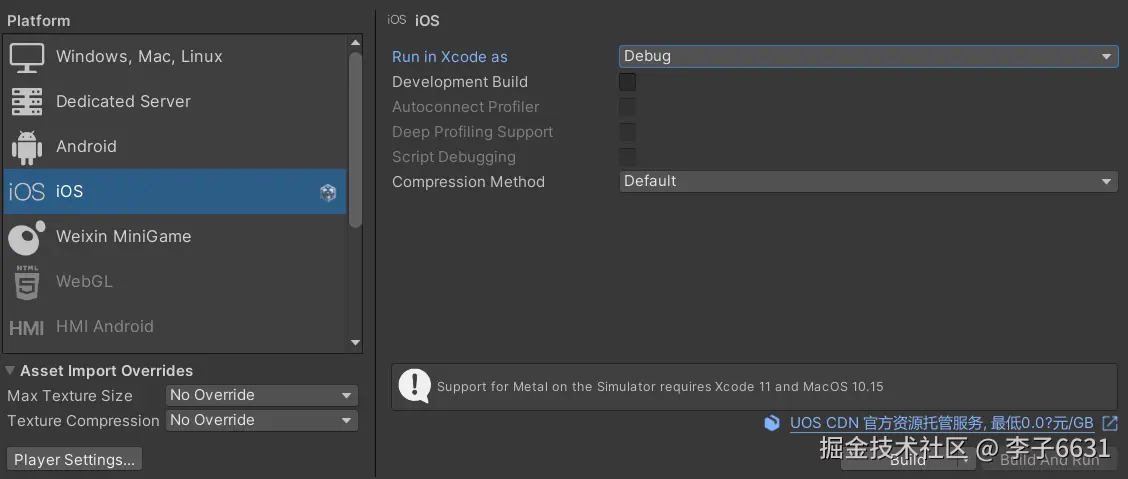Image resolution: width=1128 pixels, height=479 pixels.
Task: Open Player Settings
Action: pyautogui.click(x=74, y=460)
